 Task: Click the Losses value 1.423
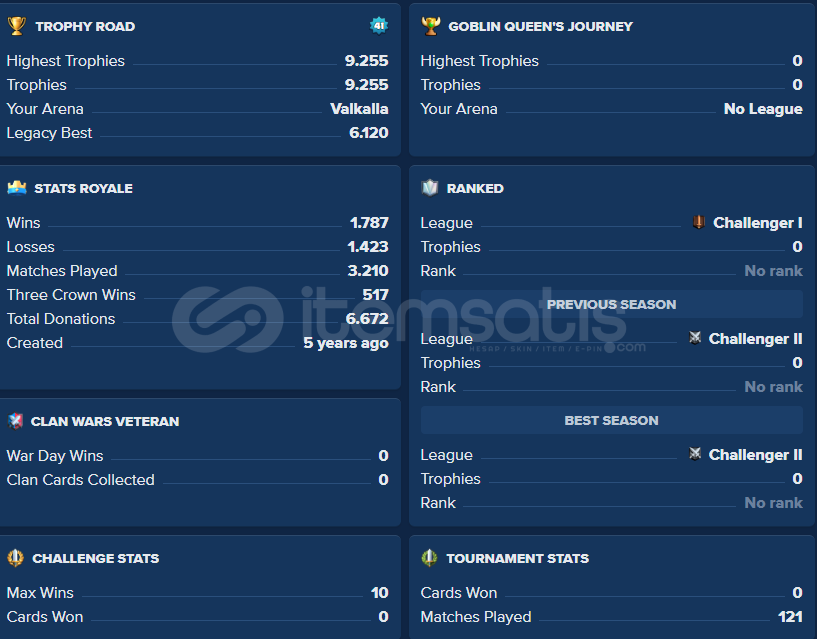point(368,247)
